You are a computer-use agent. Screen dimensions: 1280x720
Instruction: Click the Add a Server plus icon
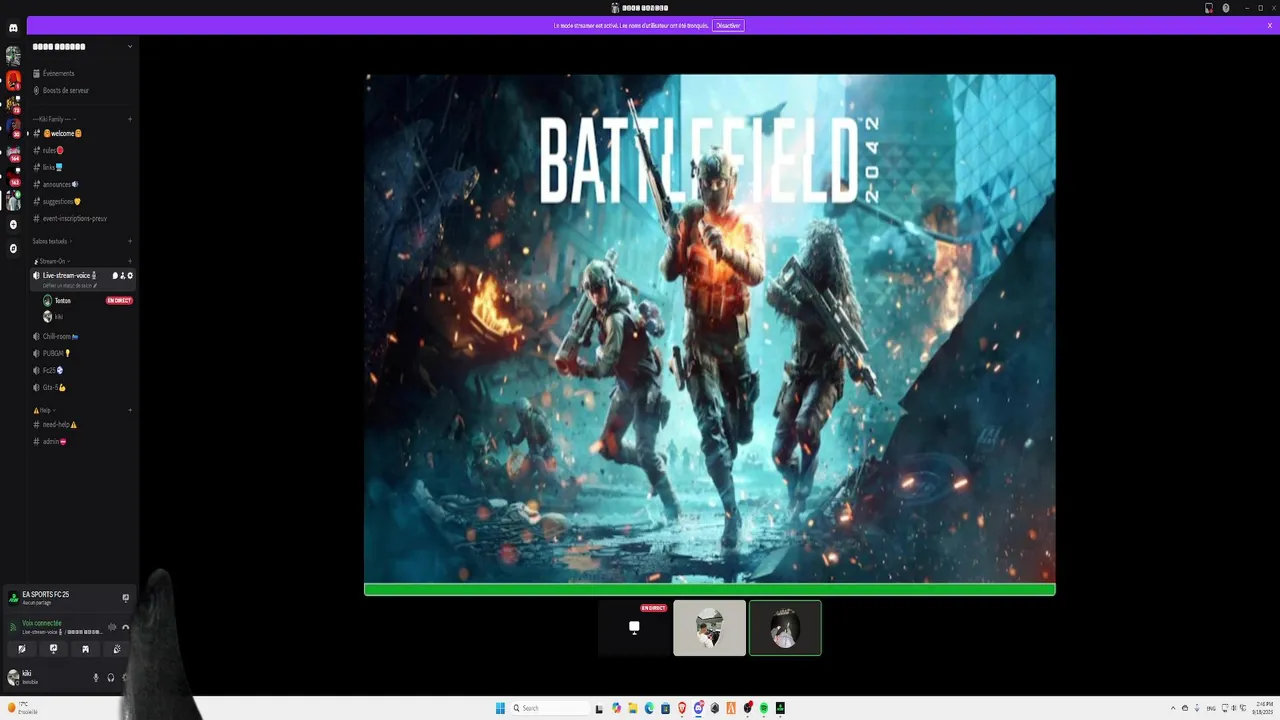point(13,225)
